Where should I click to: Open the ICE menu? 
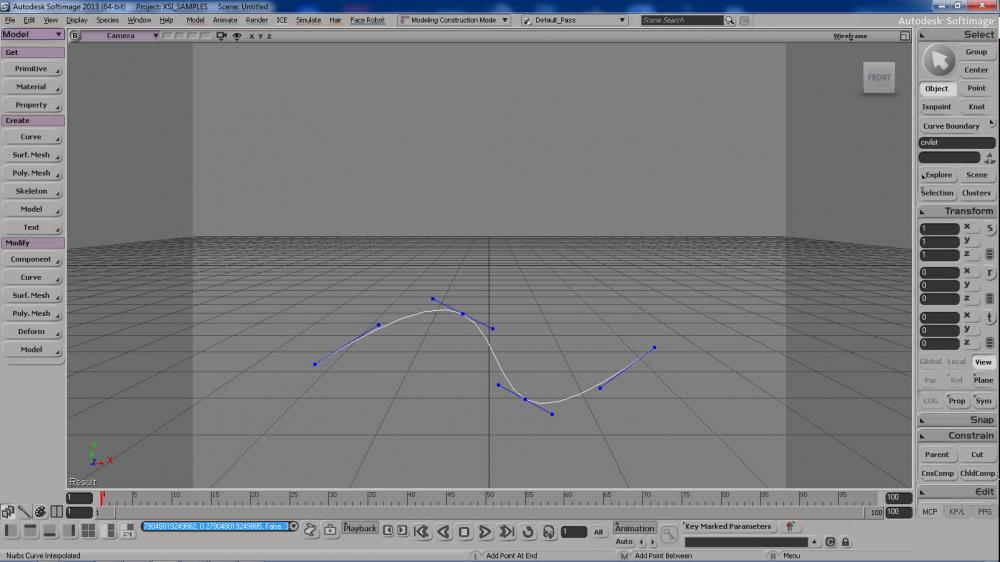(x=282, y=20)
